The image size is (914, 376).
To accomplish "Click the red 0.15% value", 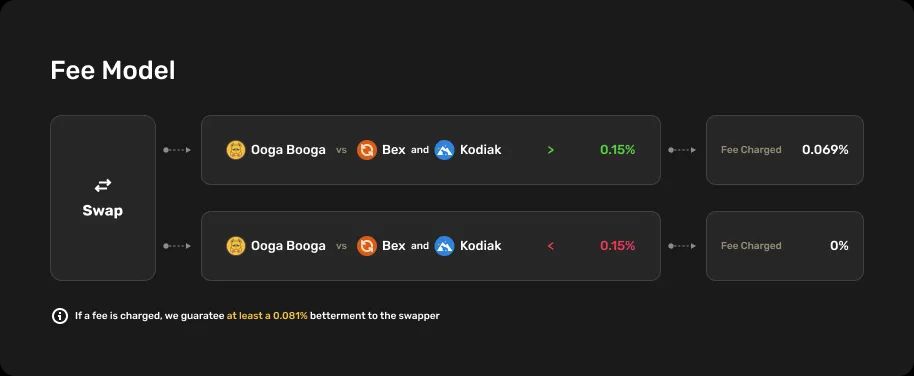I will pos(617,246).
